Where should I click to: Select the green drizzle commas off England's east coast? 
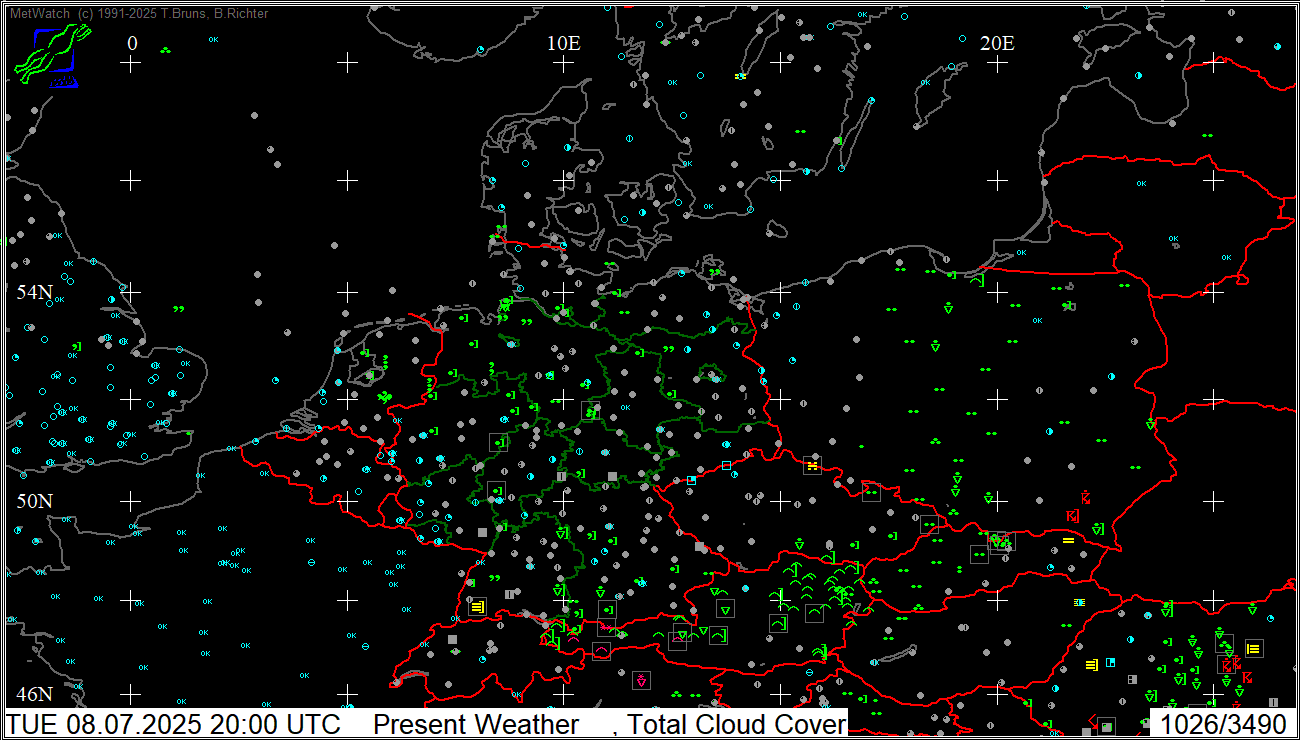click(x=178, y=309)
